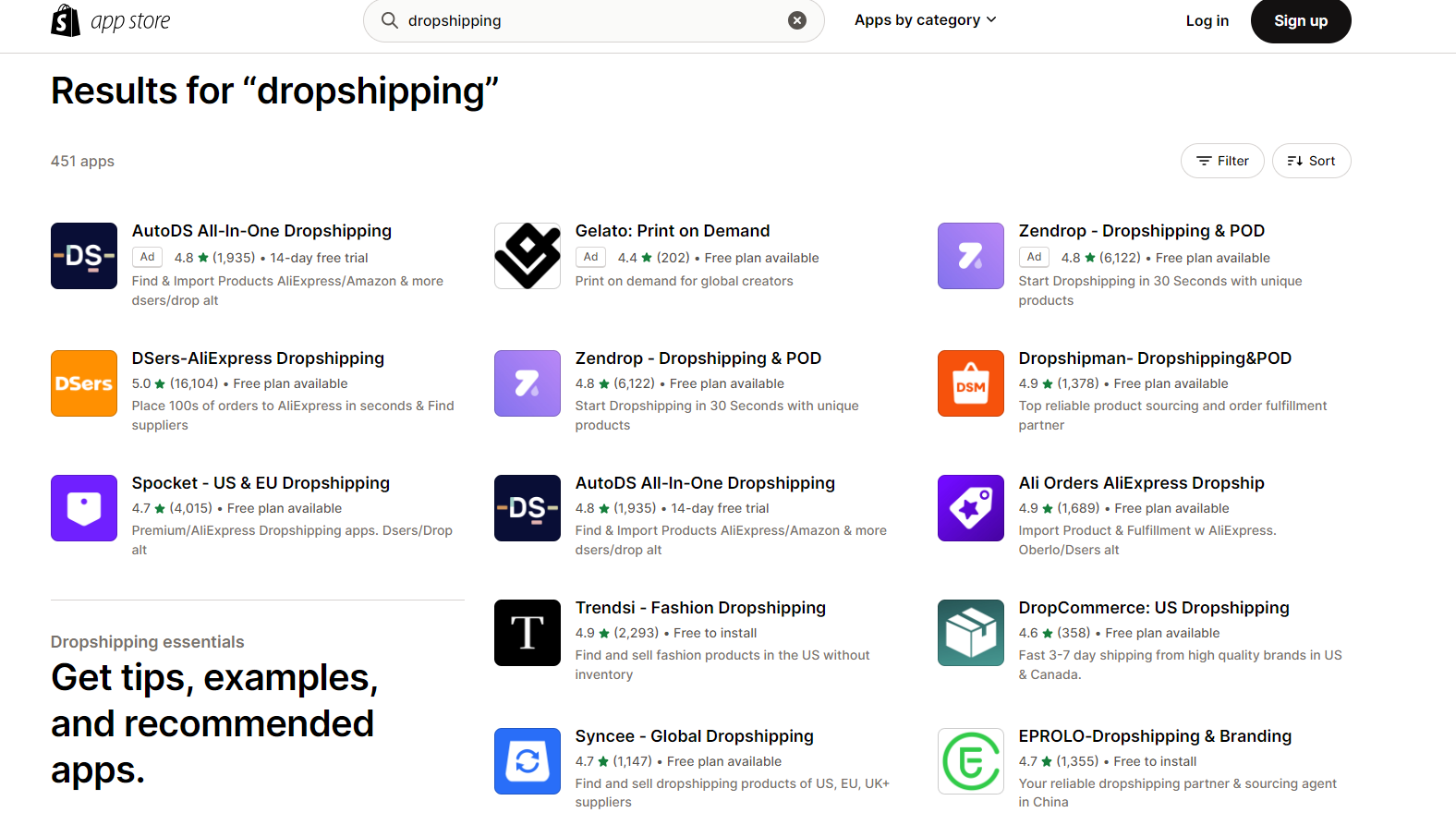The image size is (1456, 837).
Task: Click the Dropshipman DSM icon
Action: coord(971,383)
